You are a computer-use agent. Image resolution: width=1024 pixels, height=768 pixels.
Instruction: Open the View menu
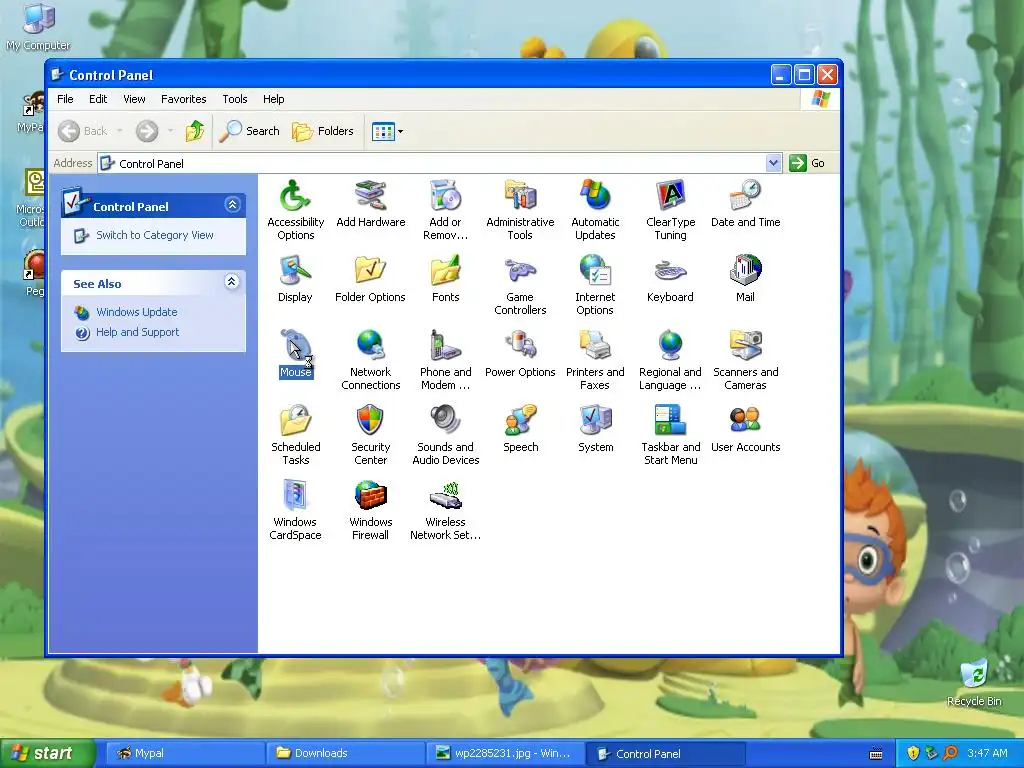pos(135,99)
